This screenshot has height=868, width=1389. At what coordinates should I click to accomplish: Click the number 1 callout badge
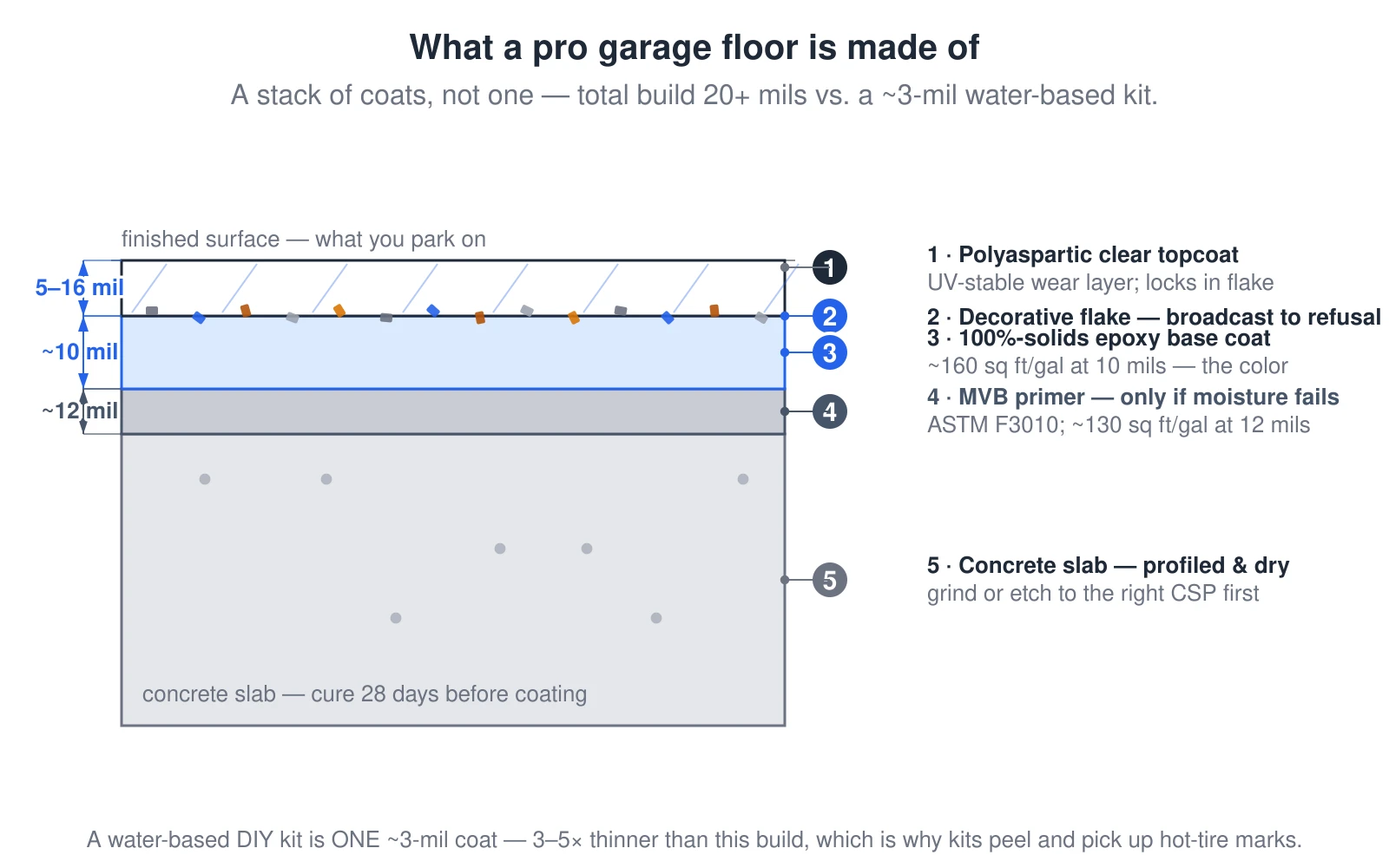click(830, 267)
